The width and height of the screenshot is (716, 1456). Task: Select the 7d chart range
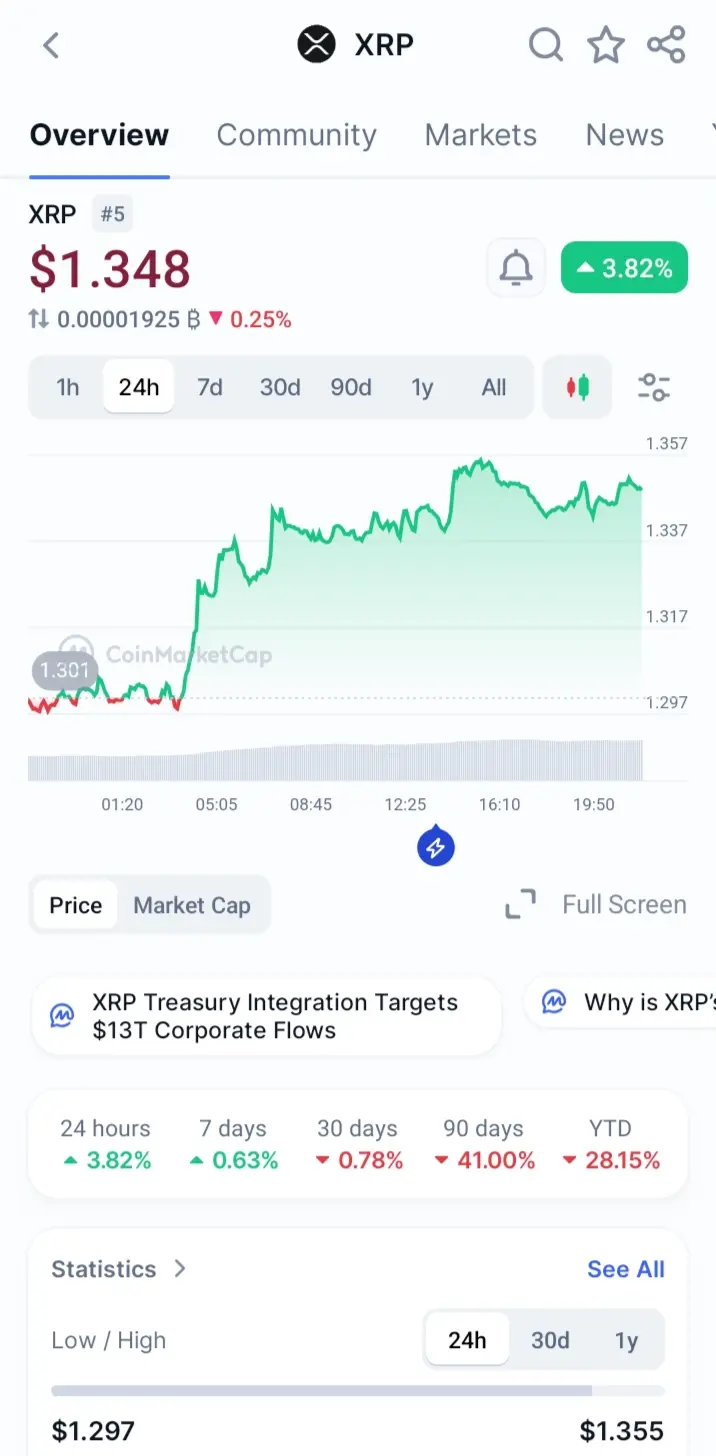[x=210, y=387]
